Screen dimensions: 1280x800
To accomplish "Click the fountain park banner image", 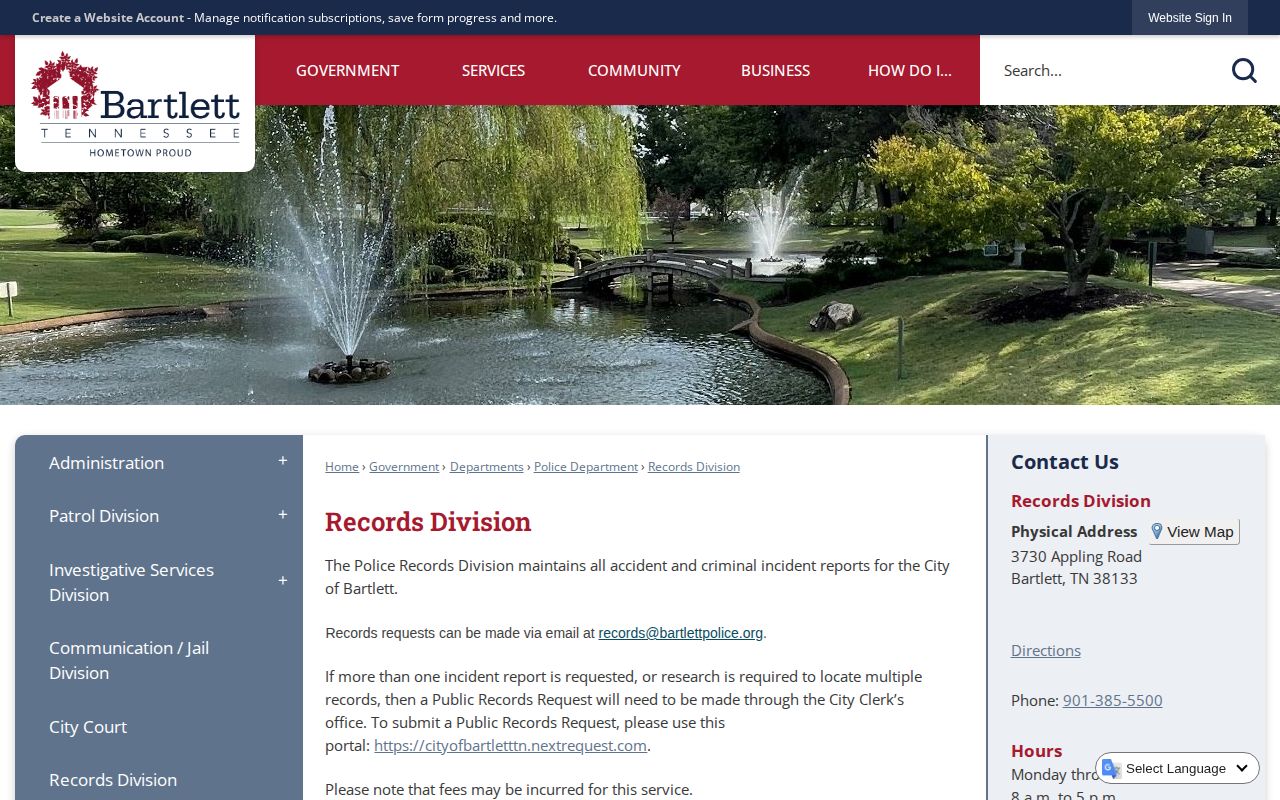I will tap(640, 255).
